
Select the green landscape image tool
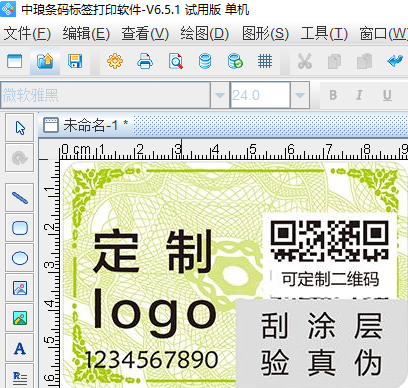point(20,318)
